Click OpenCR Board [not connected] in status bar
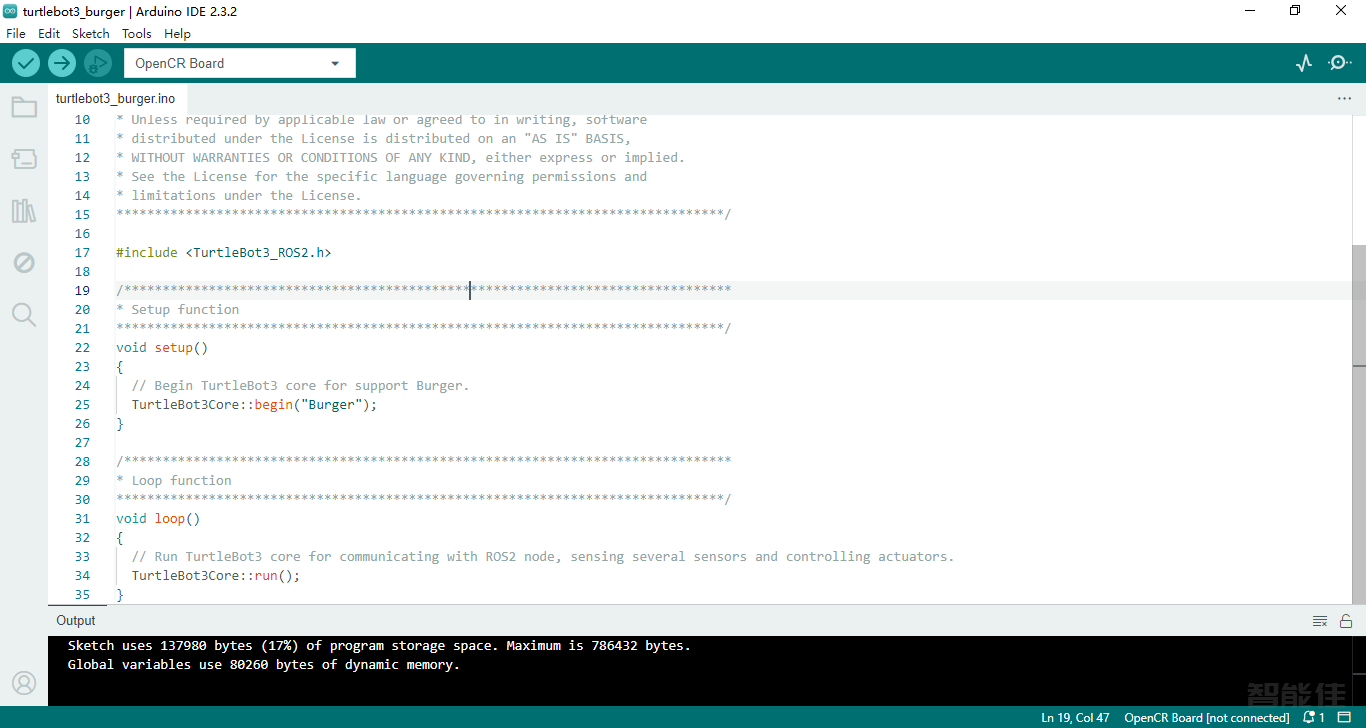Screen dimensions: 1366x728 pyautogui.click(x=1206, y=717)
